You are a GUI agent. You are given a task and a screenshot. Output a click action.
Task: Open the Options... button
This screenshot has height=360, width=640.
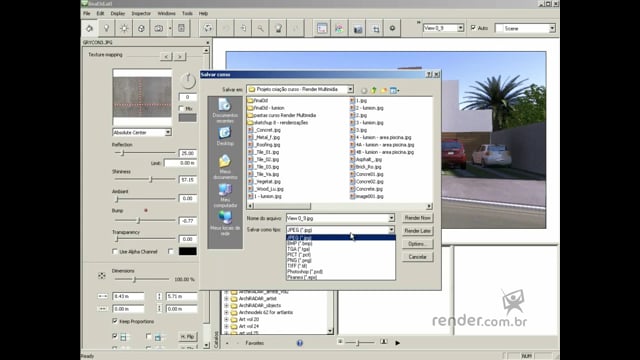pyautogui.click(x=418, y=244)
